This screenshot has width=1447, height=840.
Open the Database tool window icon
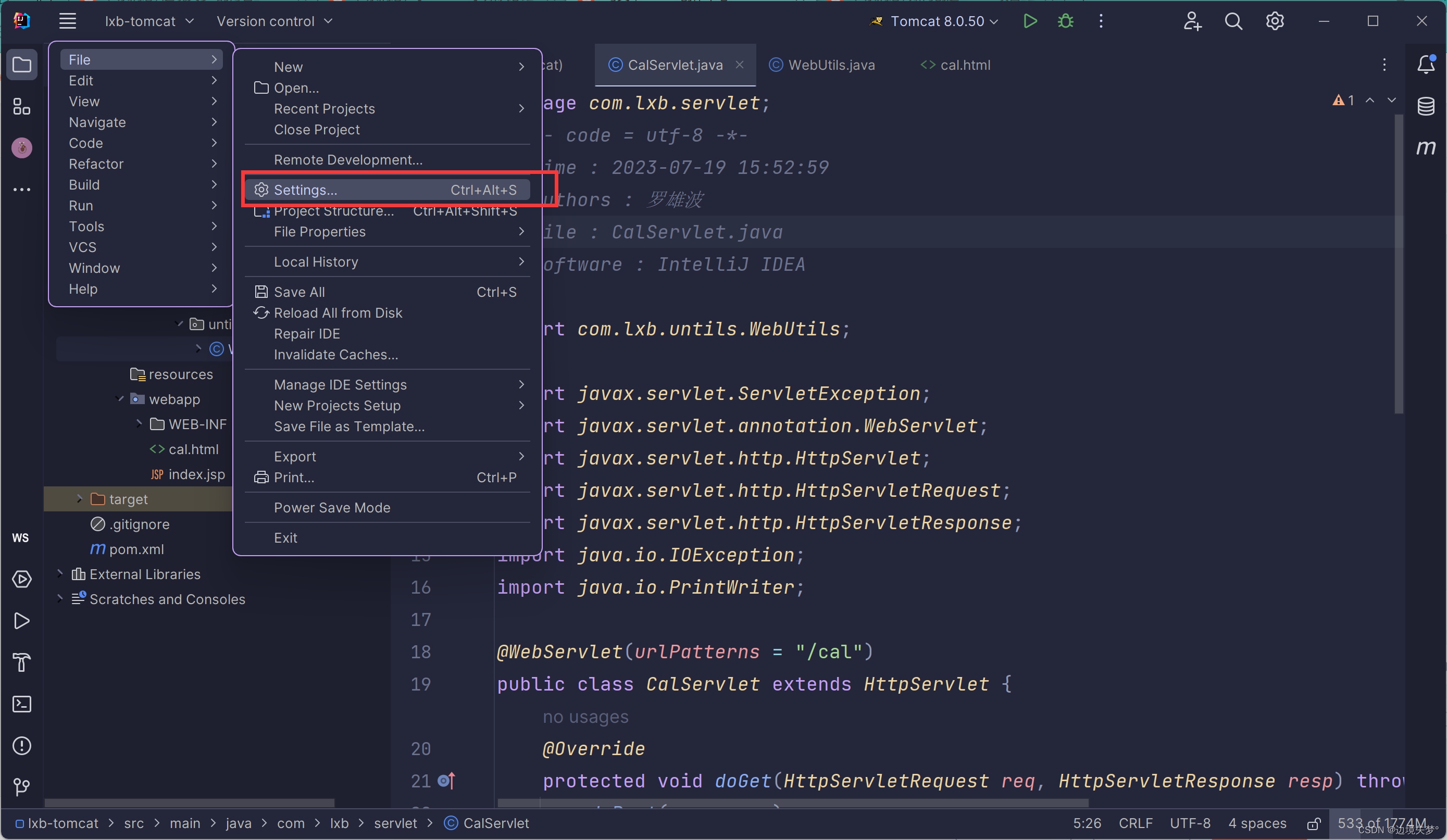tap(1426, 106)
